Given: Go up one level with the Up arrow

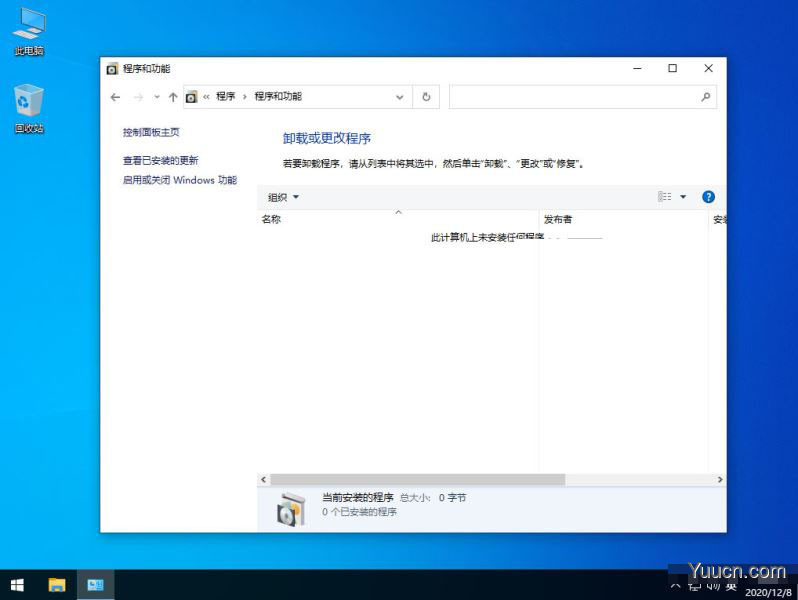Looking at the screenshot, I should pos(173,97).
